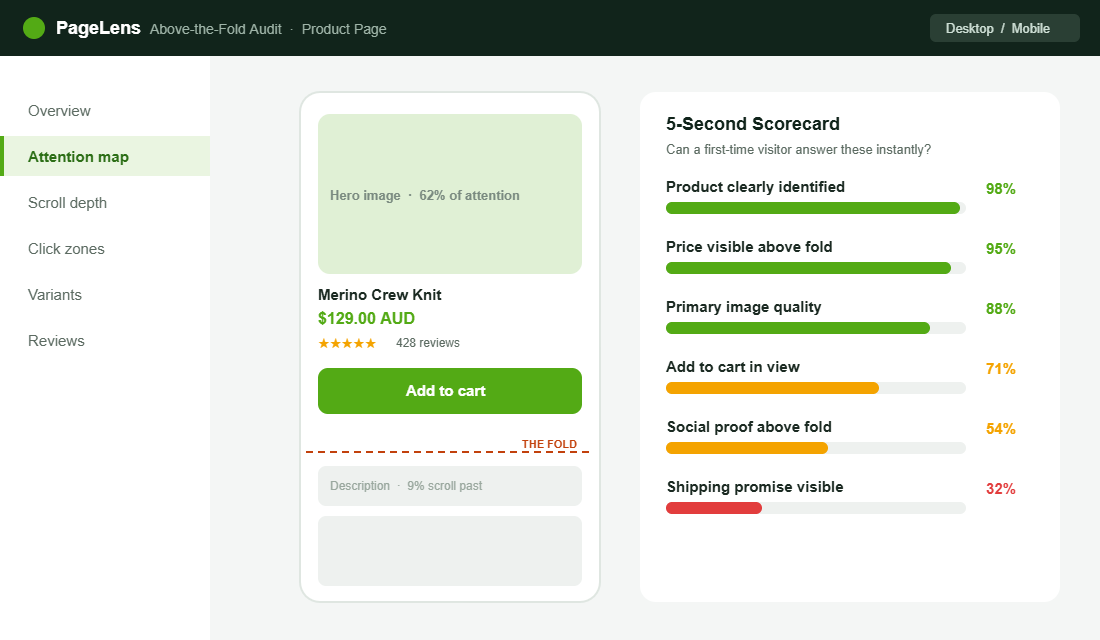The width and height of the screenshot is (1100, 640).
Task: Click the Add to cart button
Action: (450, 391)
